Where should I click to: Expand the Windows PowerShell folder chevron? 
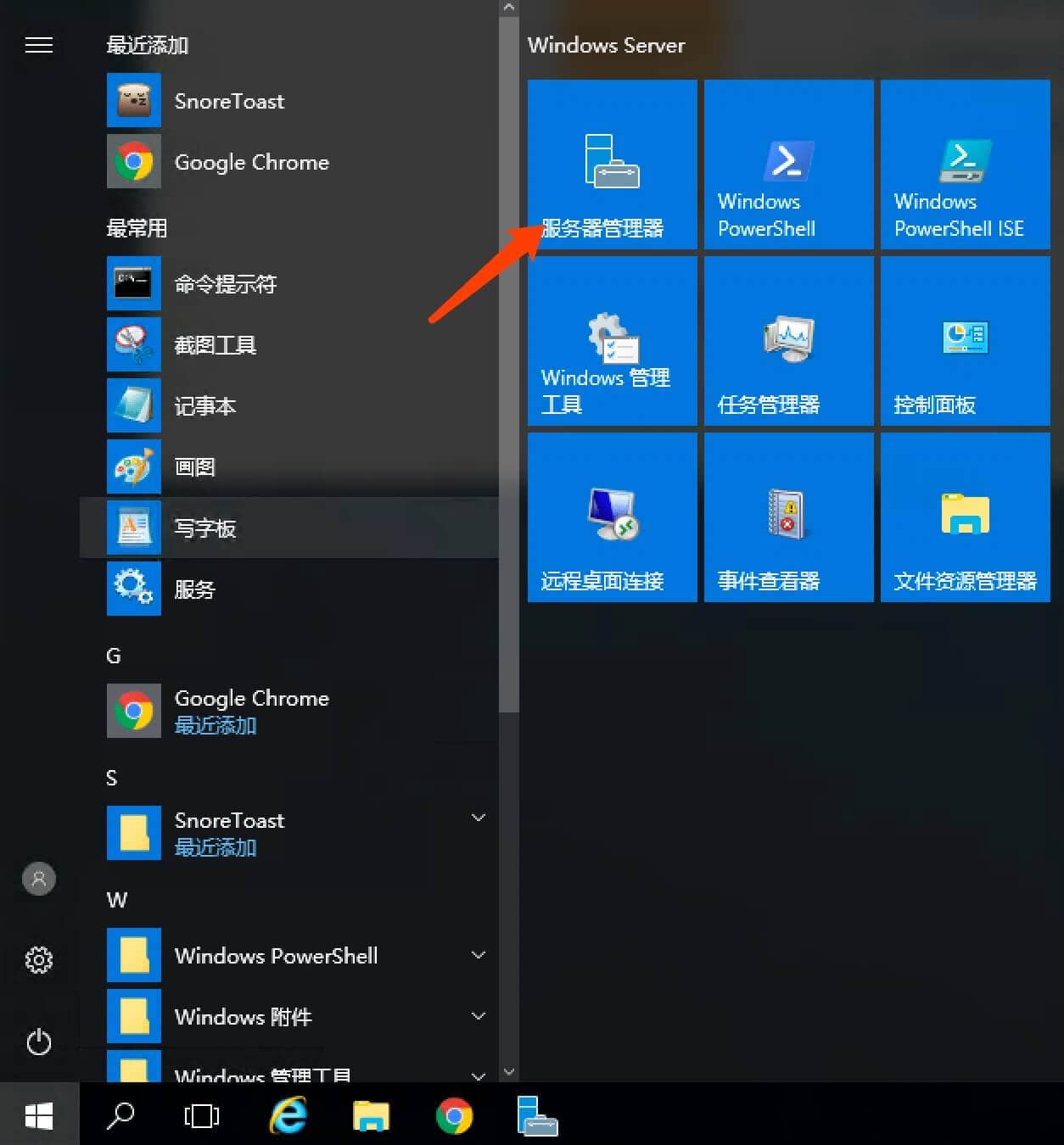point(479,955)
